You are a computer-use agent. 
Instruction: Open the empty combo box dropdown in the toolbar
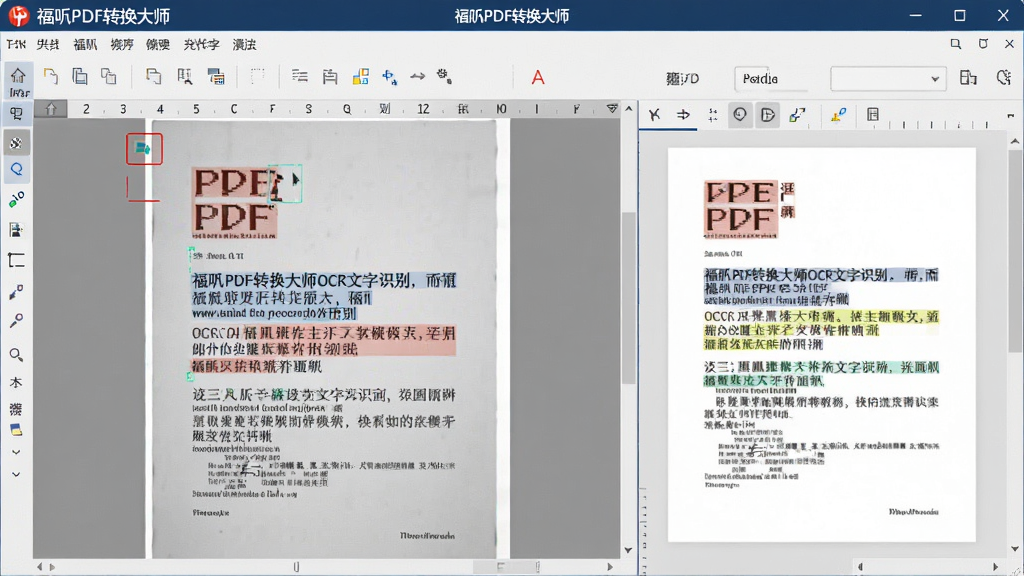point(888,78)
